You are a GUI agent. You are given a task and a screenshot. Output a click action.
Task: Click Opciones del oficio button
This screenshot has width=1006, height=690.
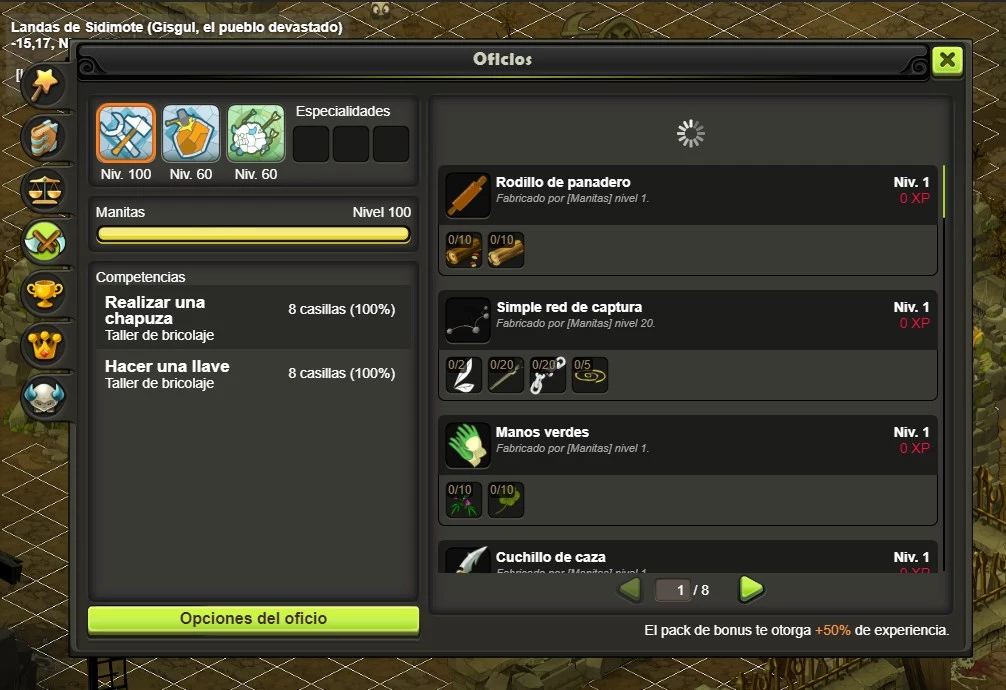coord(253,619)
